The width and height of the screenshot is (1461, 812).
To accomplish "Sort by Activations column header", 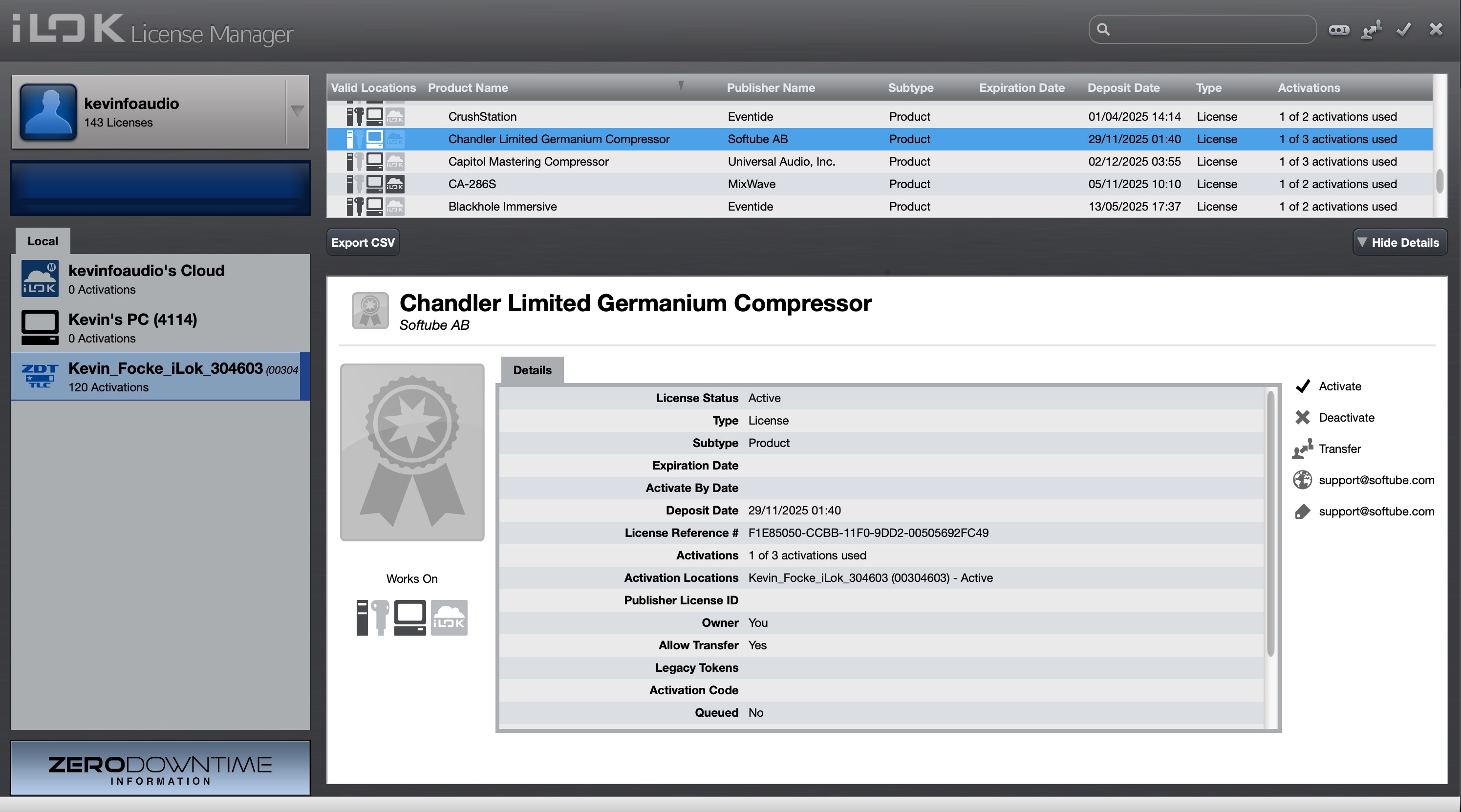I will pyautogui.click(x=1309, y=88).
